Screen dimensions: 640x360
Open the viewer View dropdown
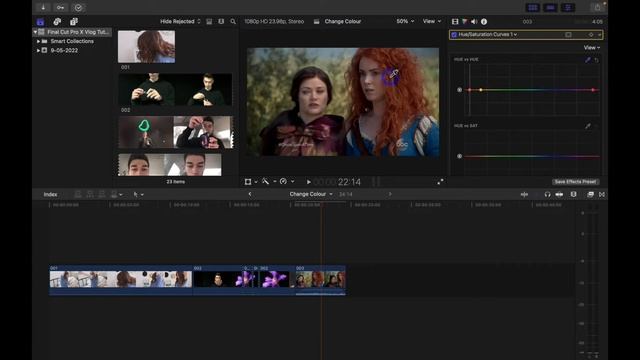point(432,21)
